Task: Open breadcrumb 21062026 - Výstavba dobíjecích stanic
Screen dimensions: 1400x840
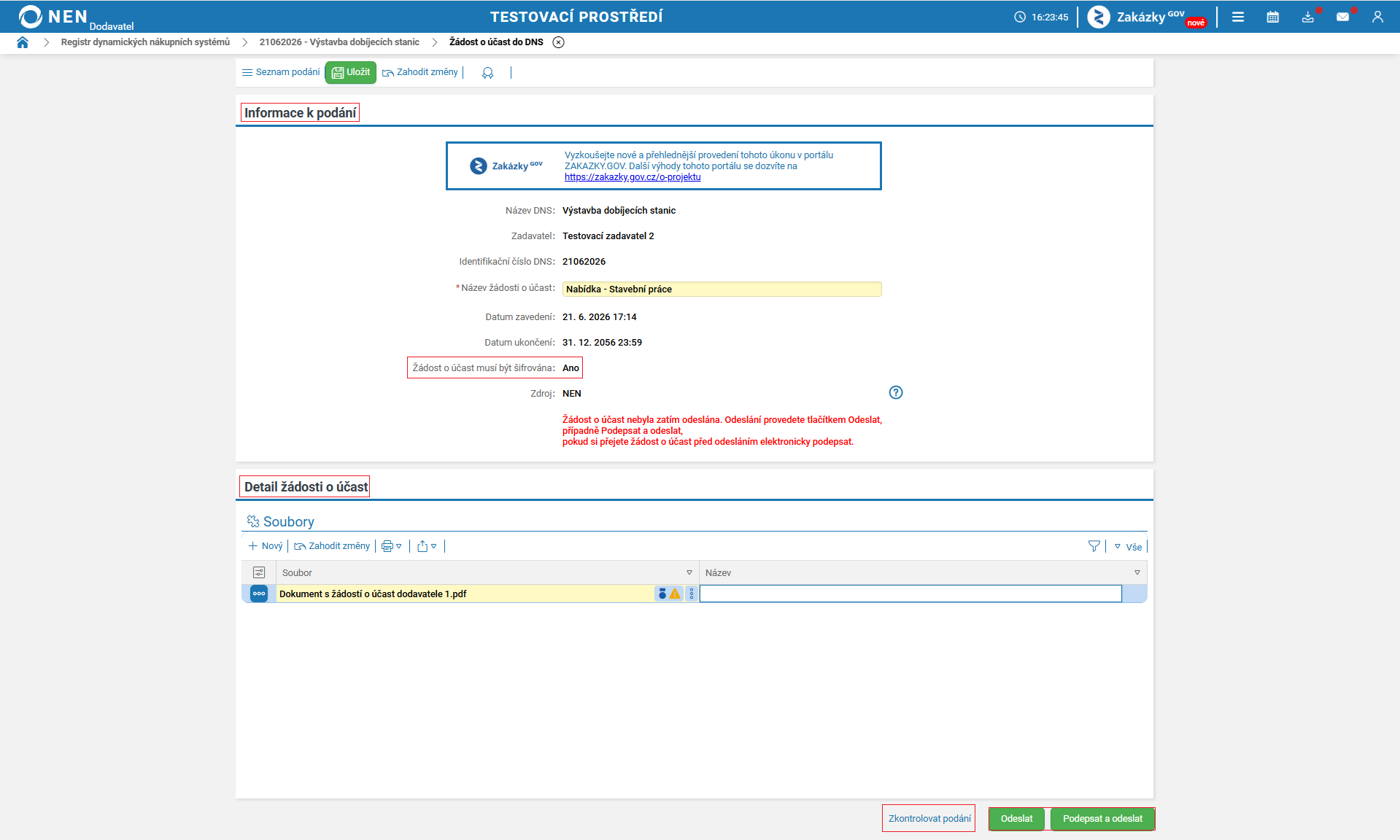Action: point(339,42)
